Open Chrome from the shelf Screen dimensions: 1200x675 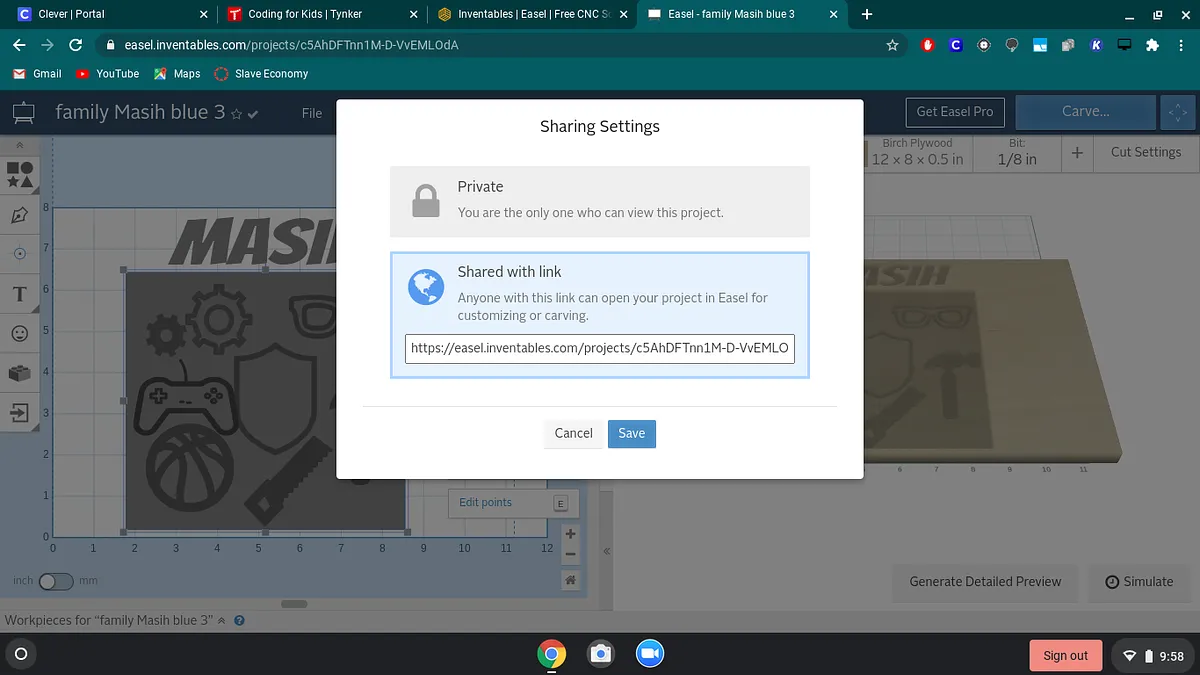(551, 654)
